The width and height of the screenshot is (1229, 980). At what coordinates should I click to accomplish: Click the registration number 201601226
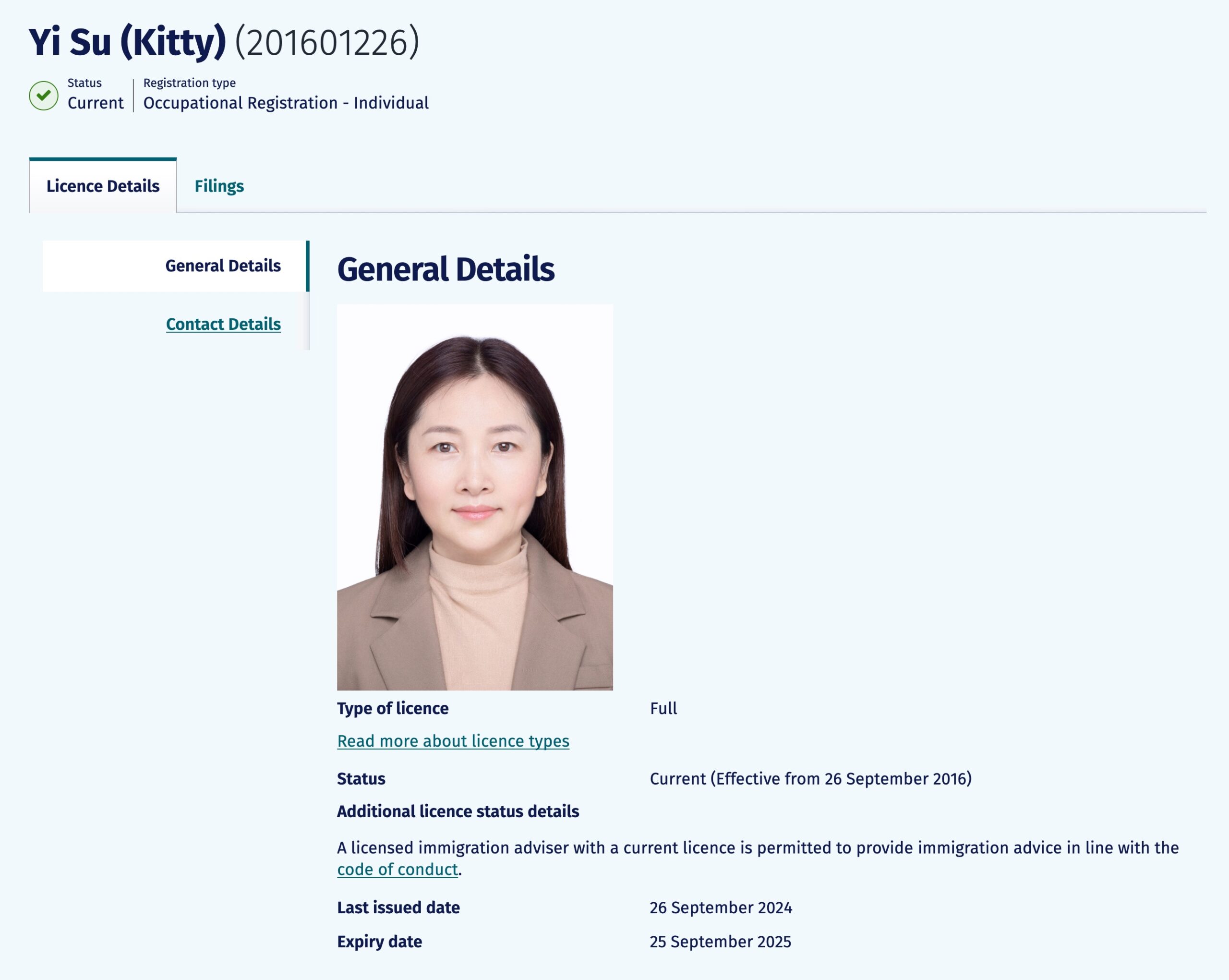click(326, 42)
